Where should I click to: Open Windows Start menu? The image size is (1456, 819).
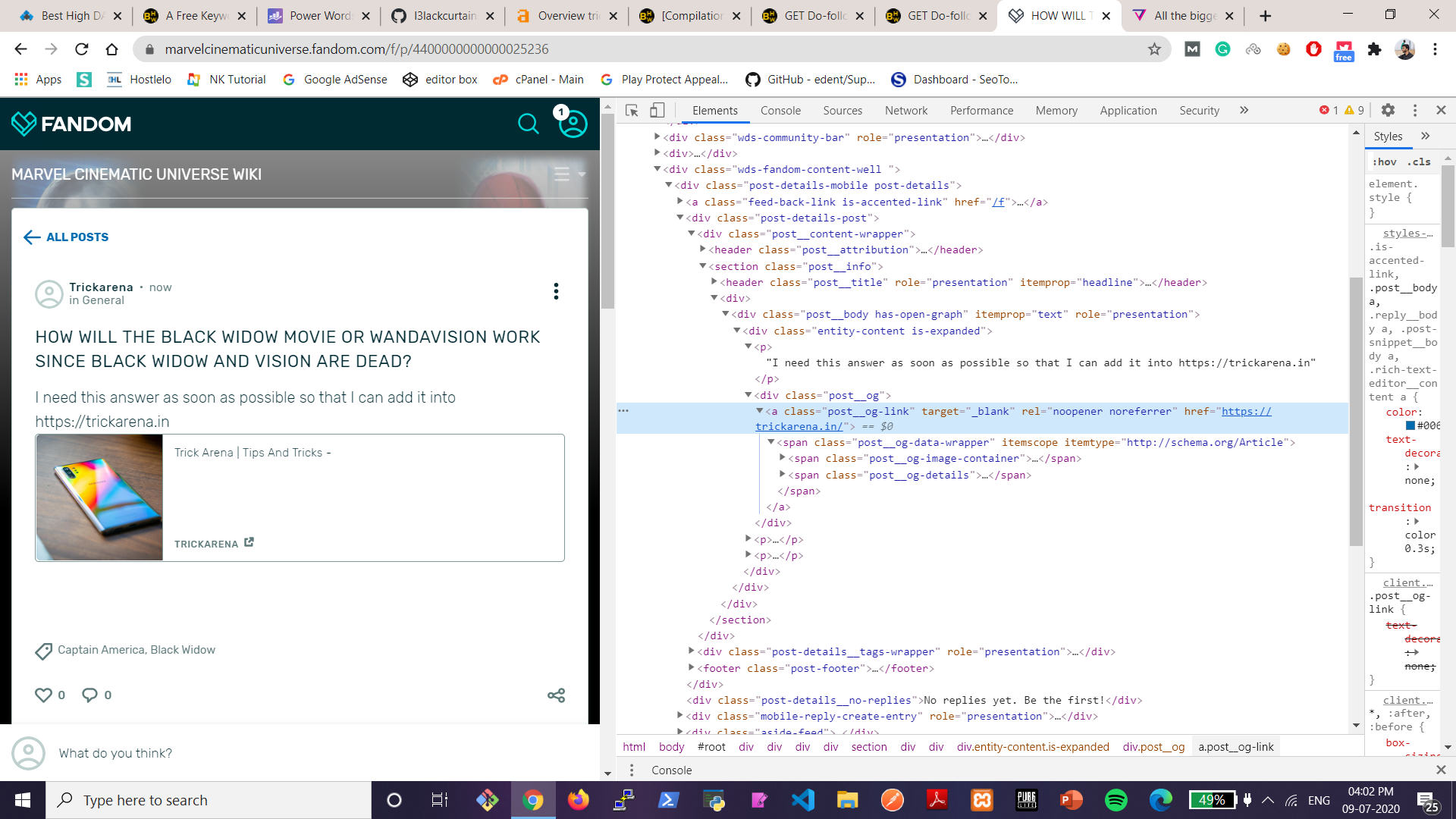coord(23,800)
